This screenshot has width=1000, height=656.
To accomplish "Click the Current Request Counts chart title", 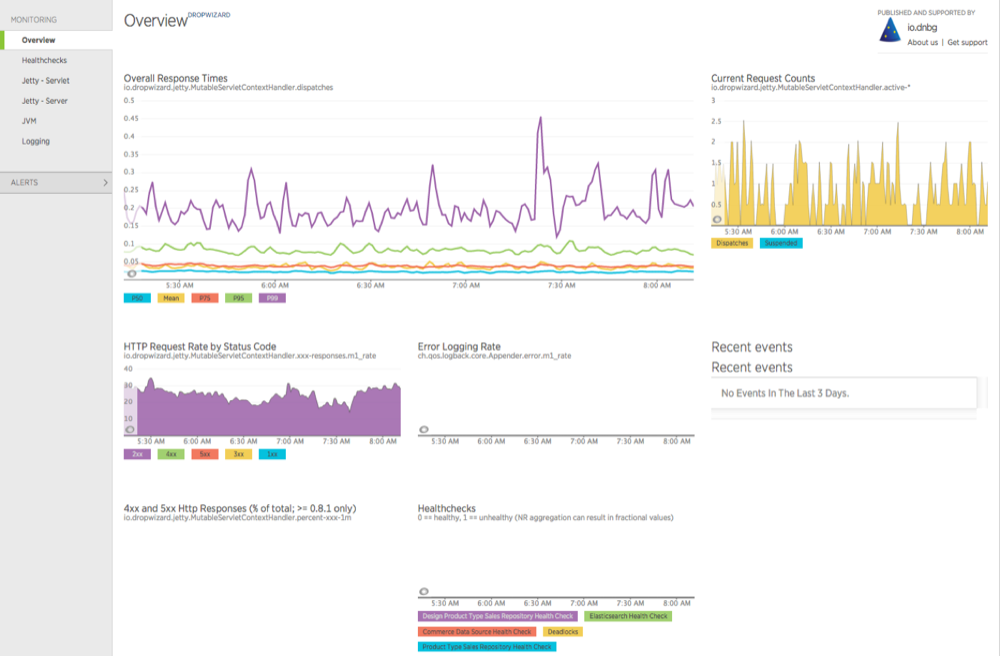I will tap(763, 78).
